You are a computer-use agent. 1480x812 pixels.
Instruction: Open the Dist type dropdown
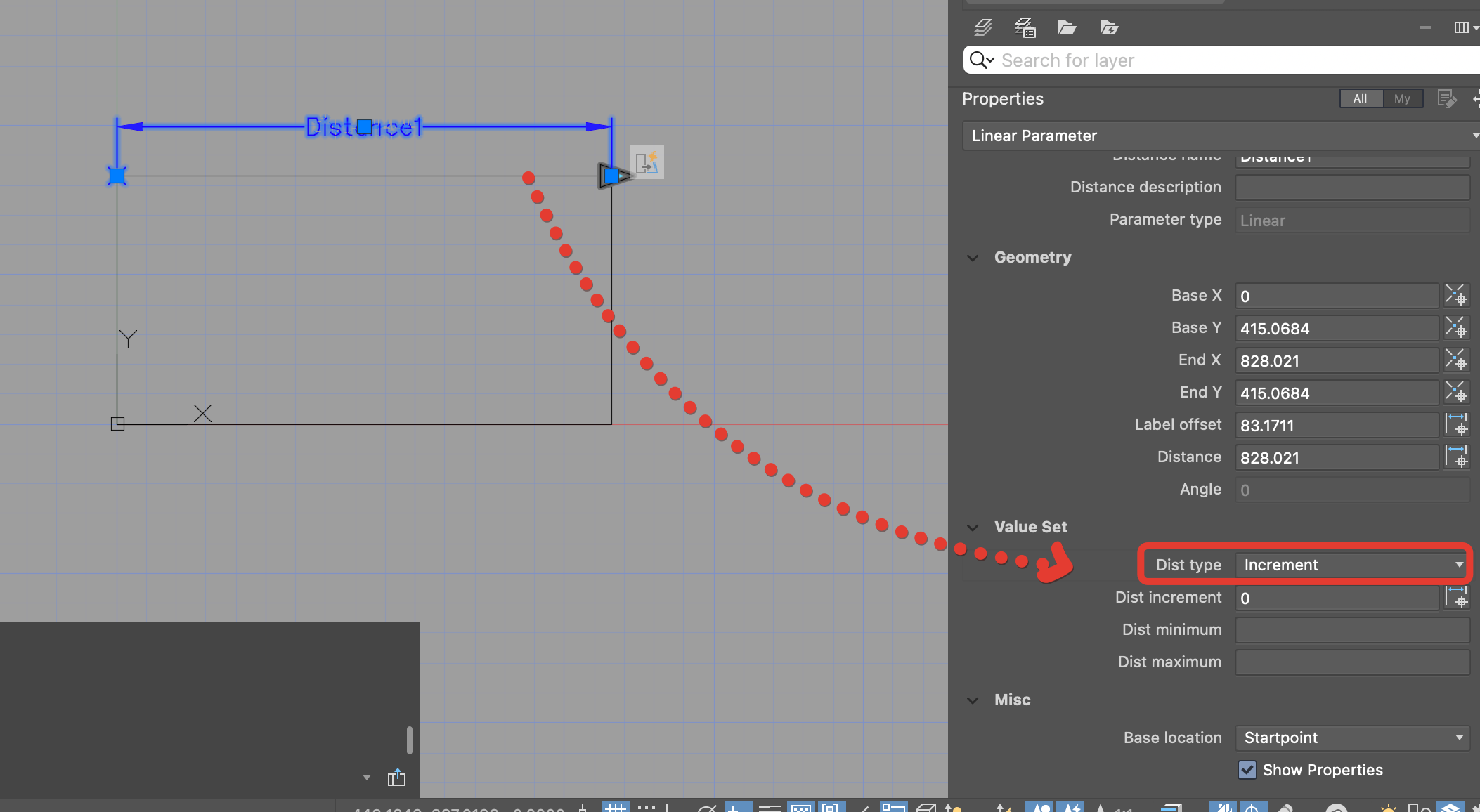tap(1352, 565)
